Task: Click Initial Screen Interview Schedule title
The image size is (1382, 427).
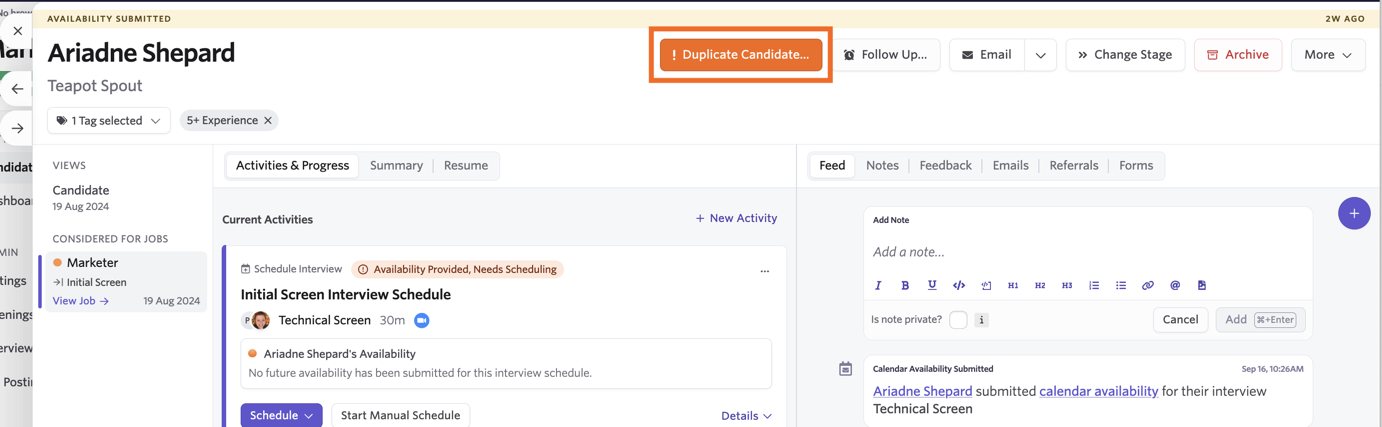Action: [x=346, y=295]
